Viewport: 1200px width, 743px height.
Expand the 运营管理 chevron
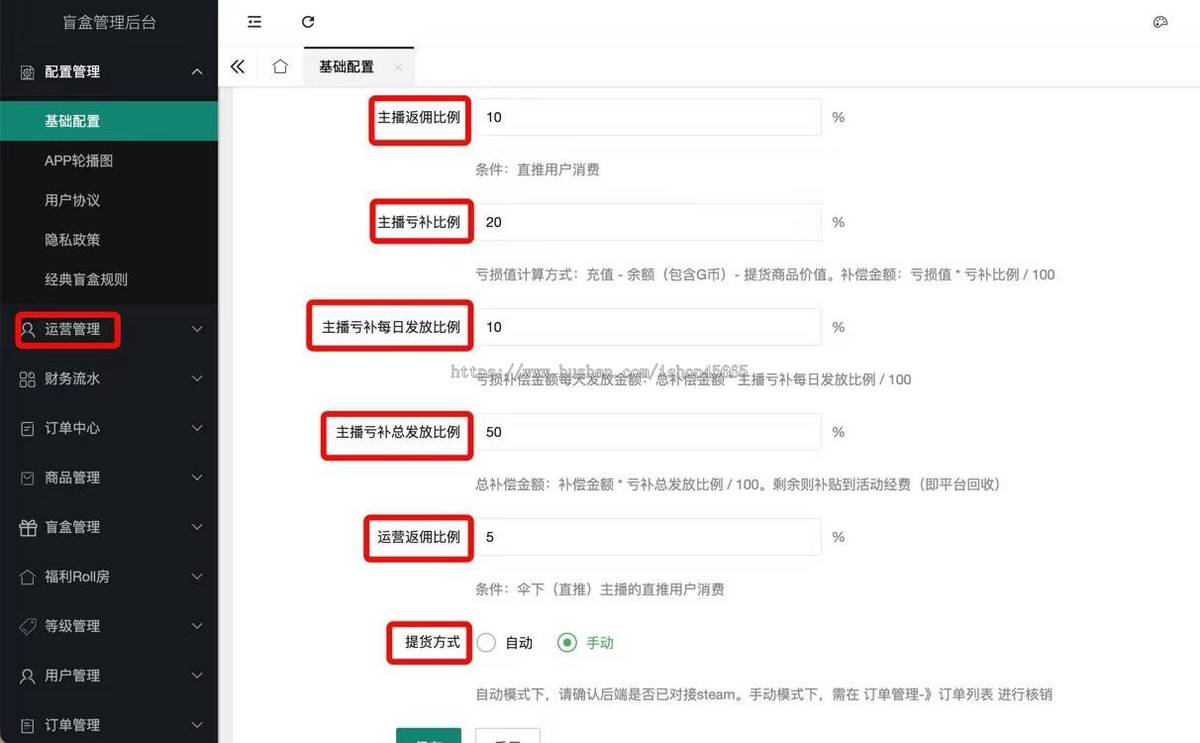coord(197,329)
